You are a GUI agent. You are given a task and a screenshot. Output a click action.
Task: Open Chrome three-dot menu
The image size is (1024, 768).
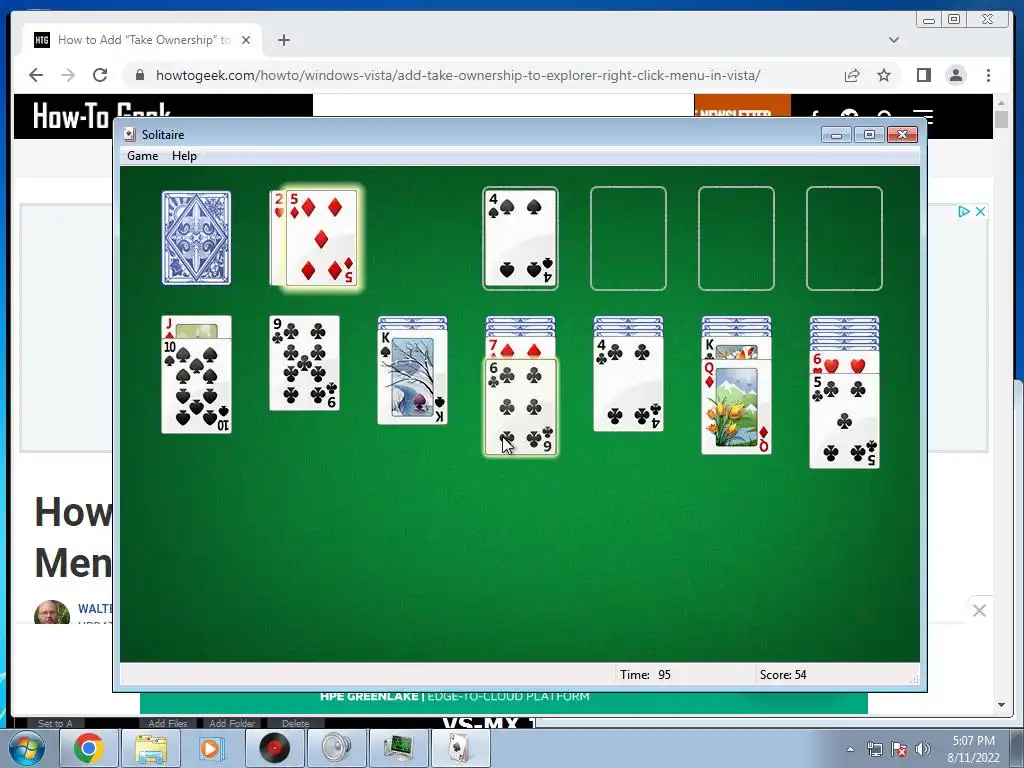click(x=988, y=75)
